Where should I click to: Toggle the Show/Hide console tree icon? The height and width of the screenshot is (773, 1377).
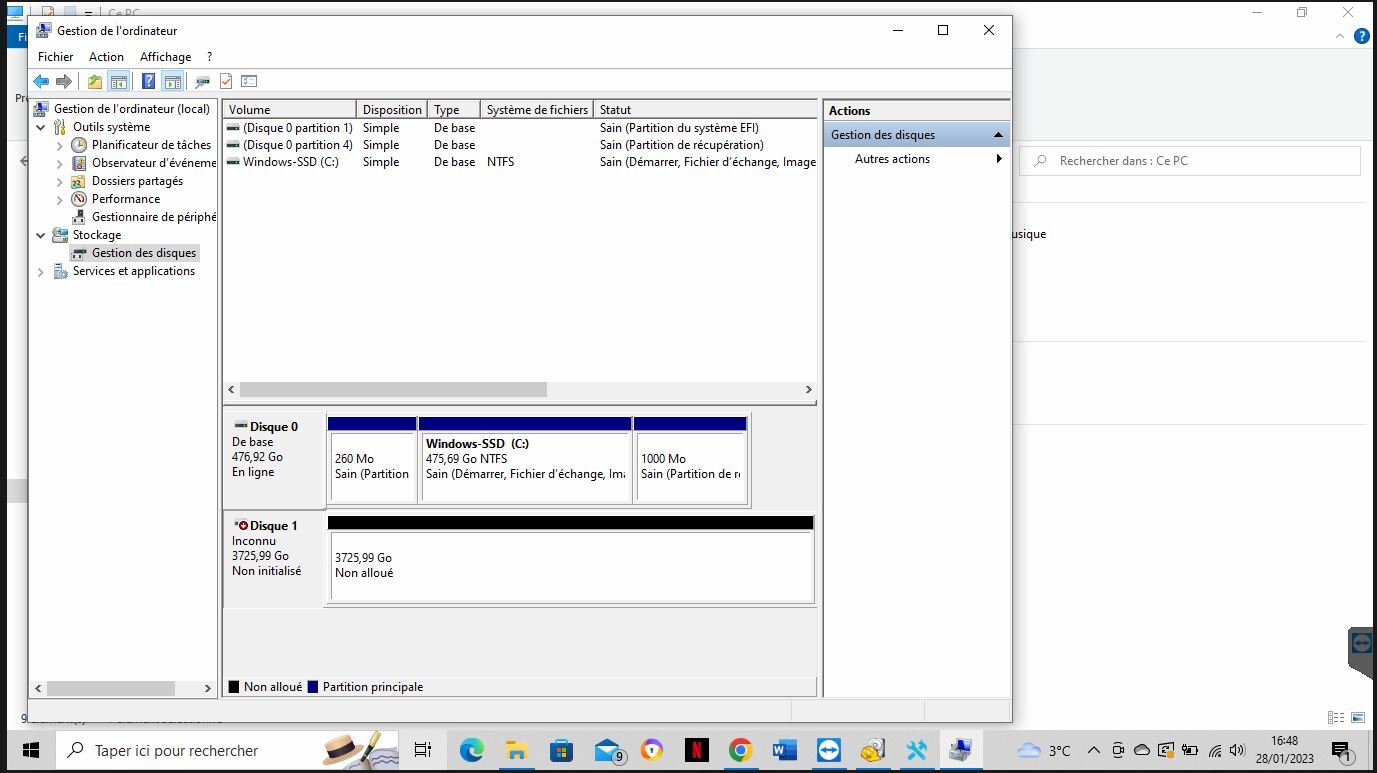tap(118, 81)
